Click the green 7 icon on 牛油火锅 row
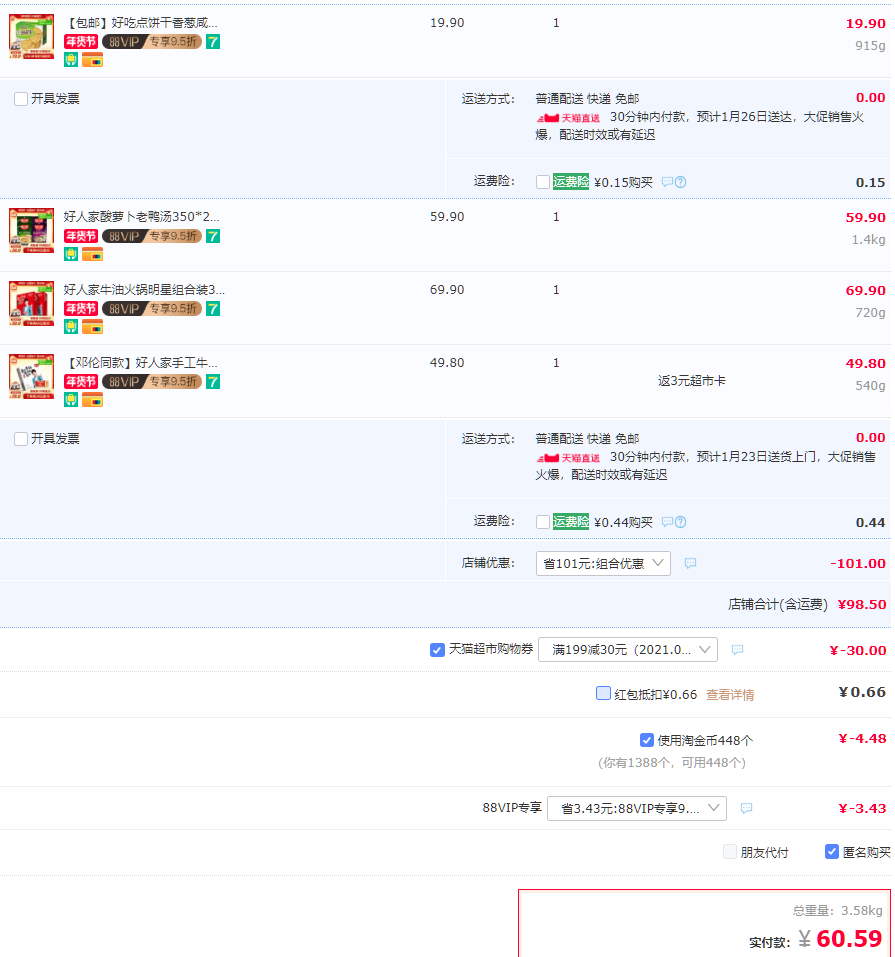 coord(212,309)
